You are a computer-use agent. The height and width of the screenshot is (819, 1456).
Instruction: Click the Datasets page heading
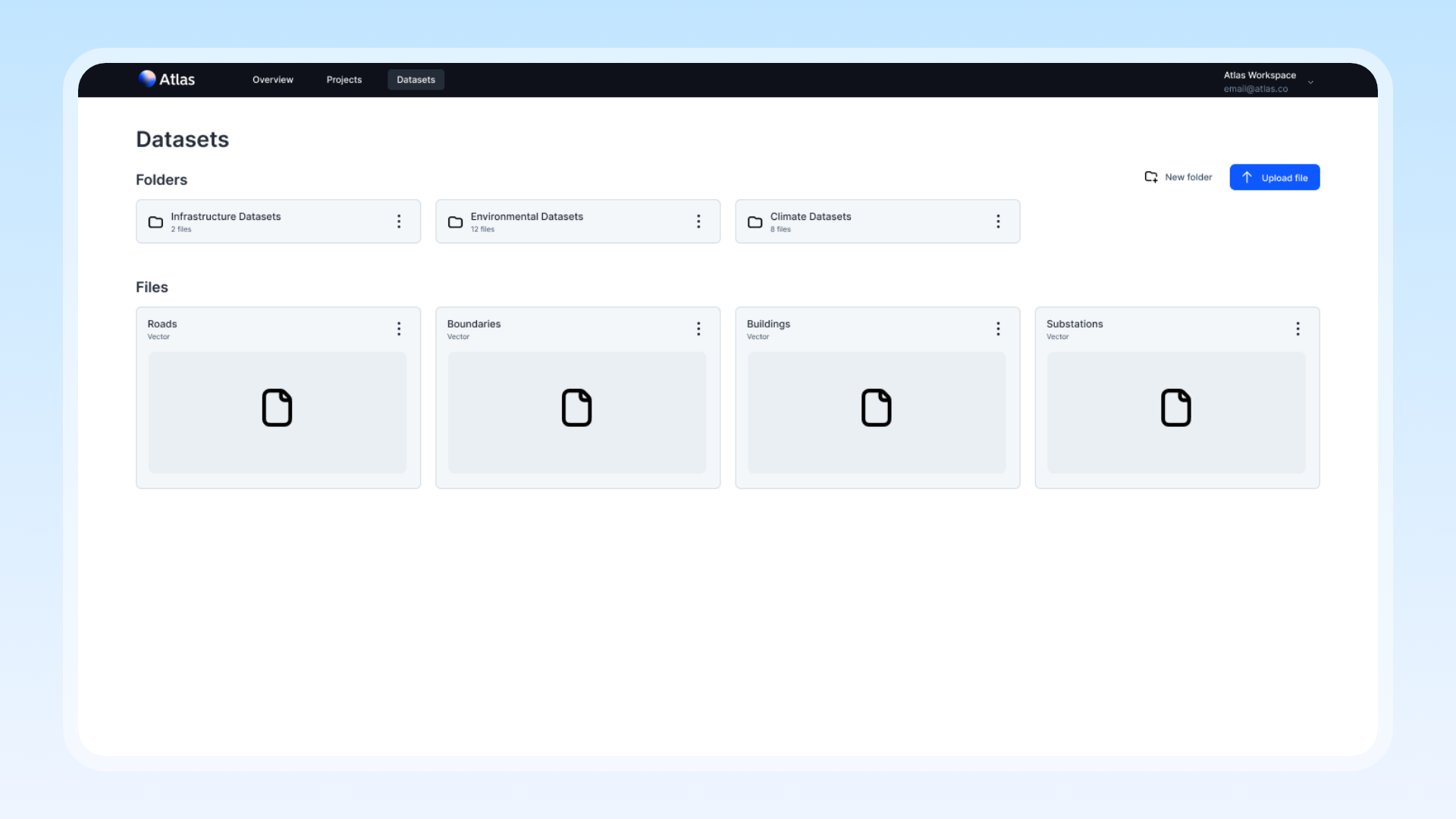click(182, 140)
